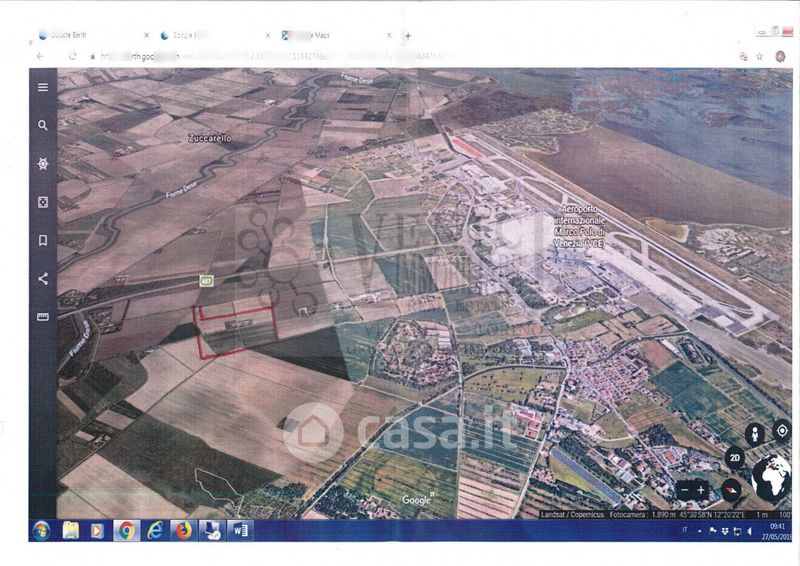Open the Google Earth hamburger menu
The height and width of the screenshot is (566, 800).
pyautogui.click(x=42, y=87)
